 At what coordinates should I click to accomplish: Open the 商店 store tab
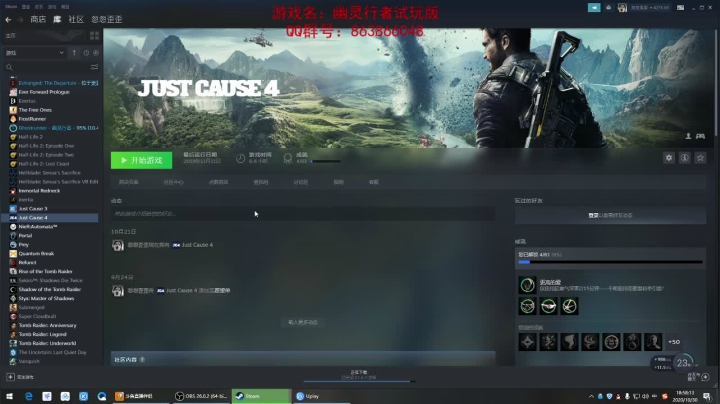[x=38, y=19]
